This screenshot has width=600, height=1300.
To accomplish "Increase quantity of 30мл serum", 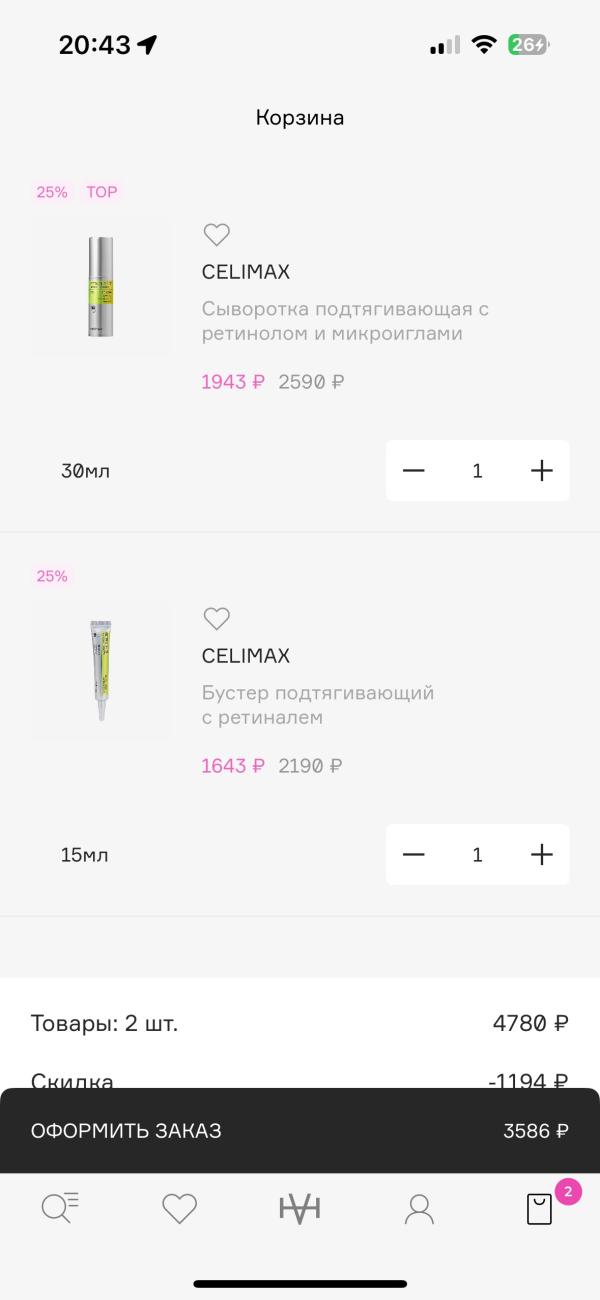I will point(541,471).
